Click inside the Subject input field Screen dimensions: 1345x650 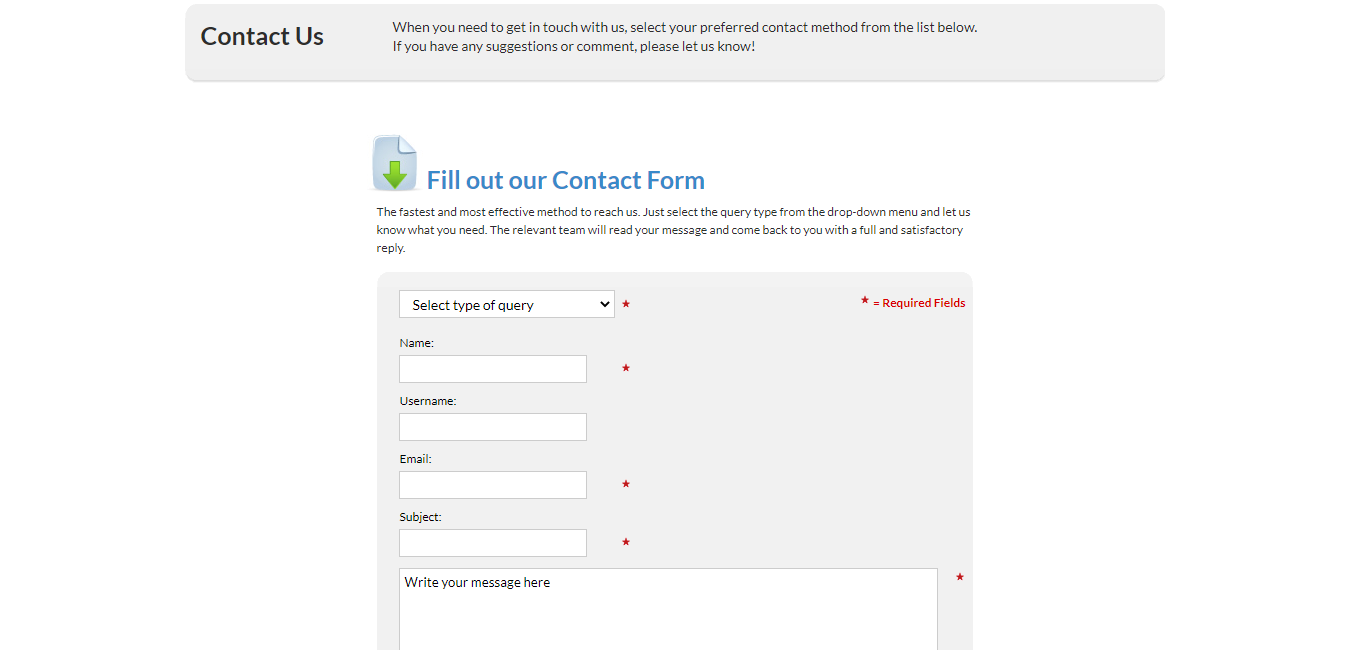pyautogui.click(x=492, y=543)
